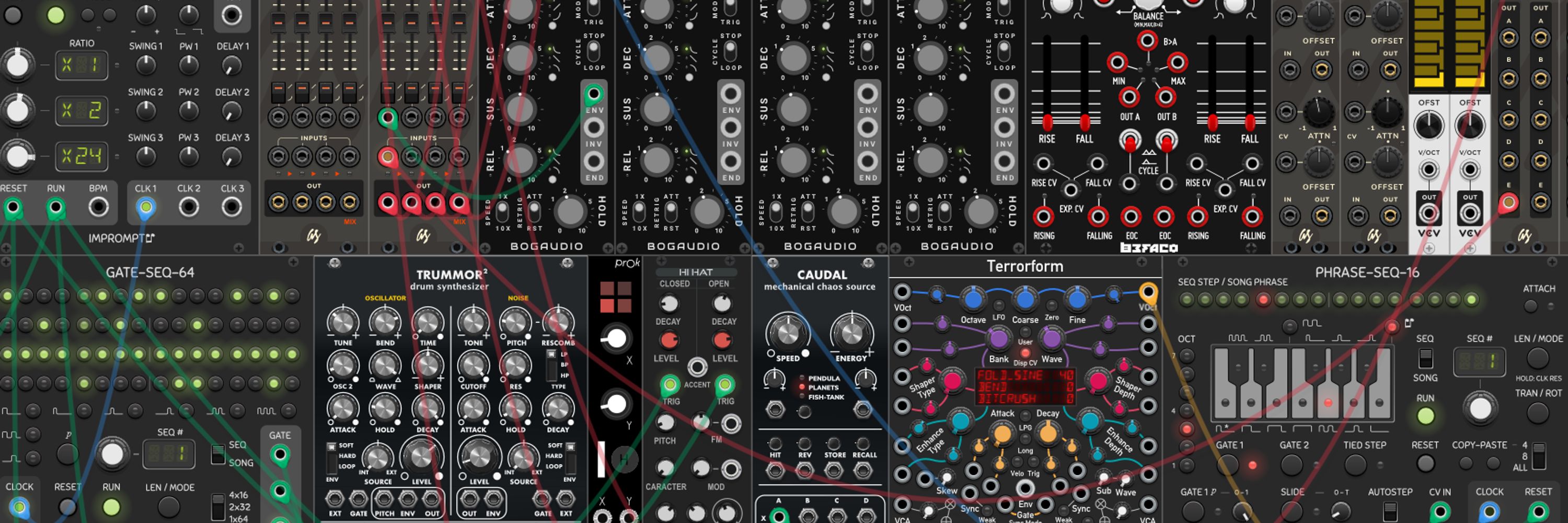Viewport: 1568px width, 523px height.
Task: Click the PHRASE-SEQ-16 CV IN jack
Action: click(1439, 510)
